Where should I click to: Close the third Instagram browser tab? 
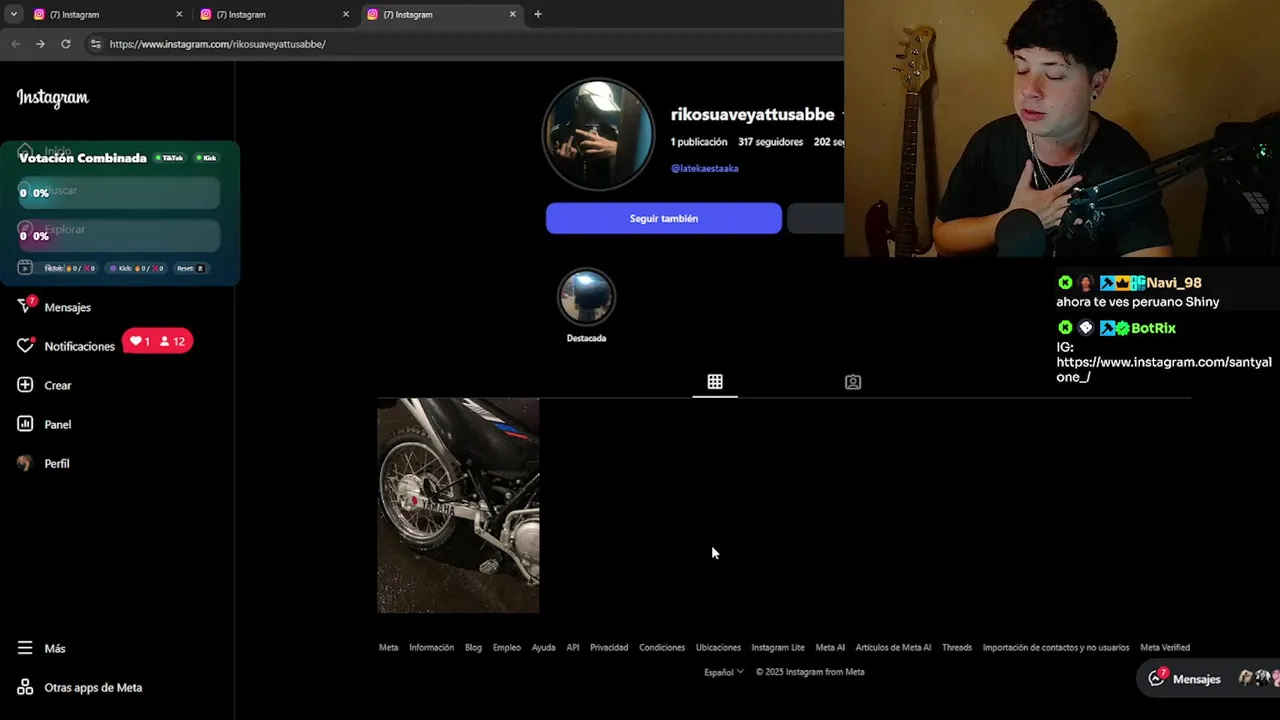tap(513, 14)
